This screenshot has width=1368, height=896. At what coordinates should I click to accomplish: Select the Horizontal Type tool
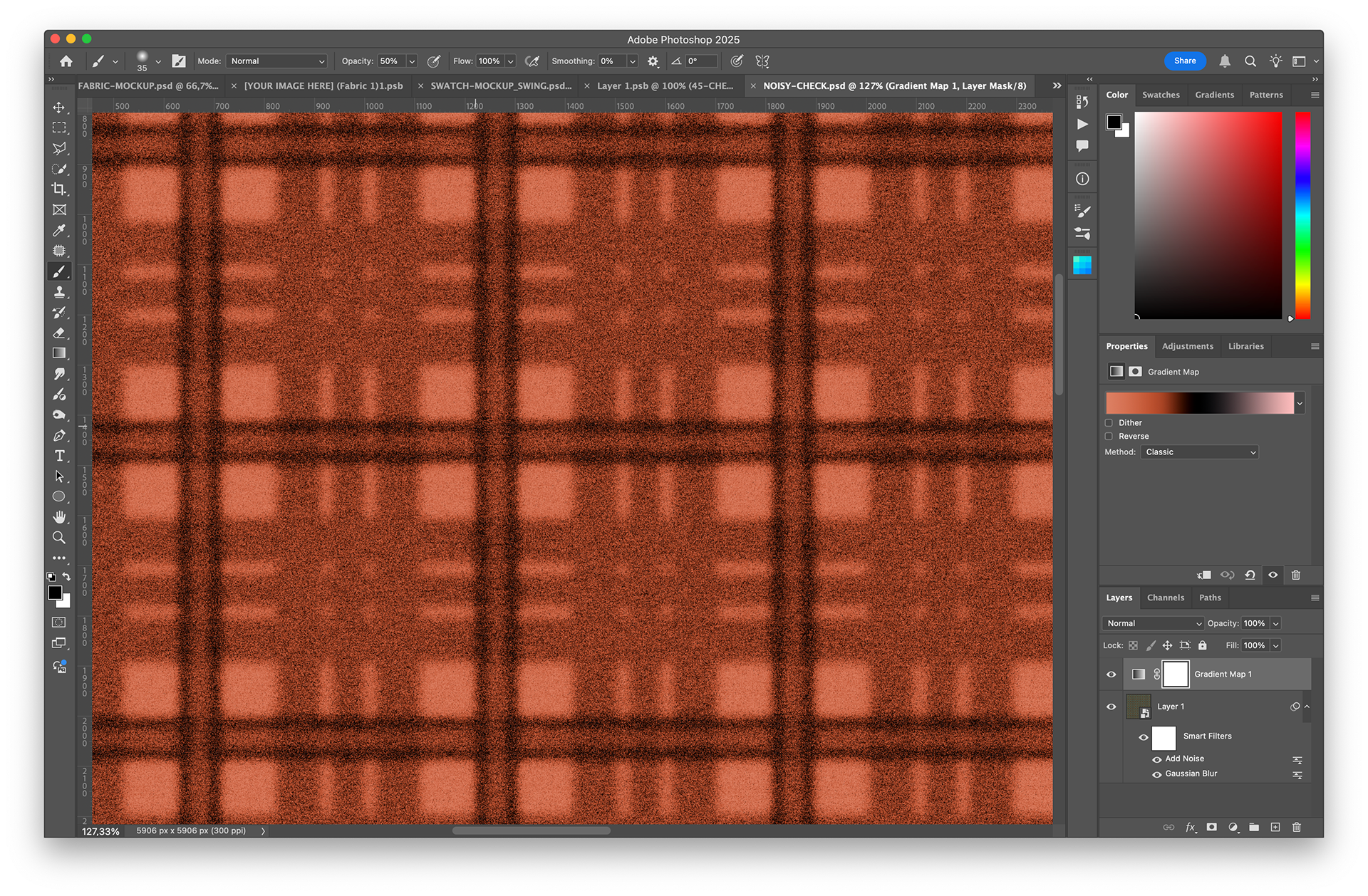coord(59,456)
